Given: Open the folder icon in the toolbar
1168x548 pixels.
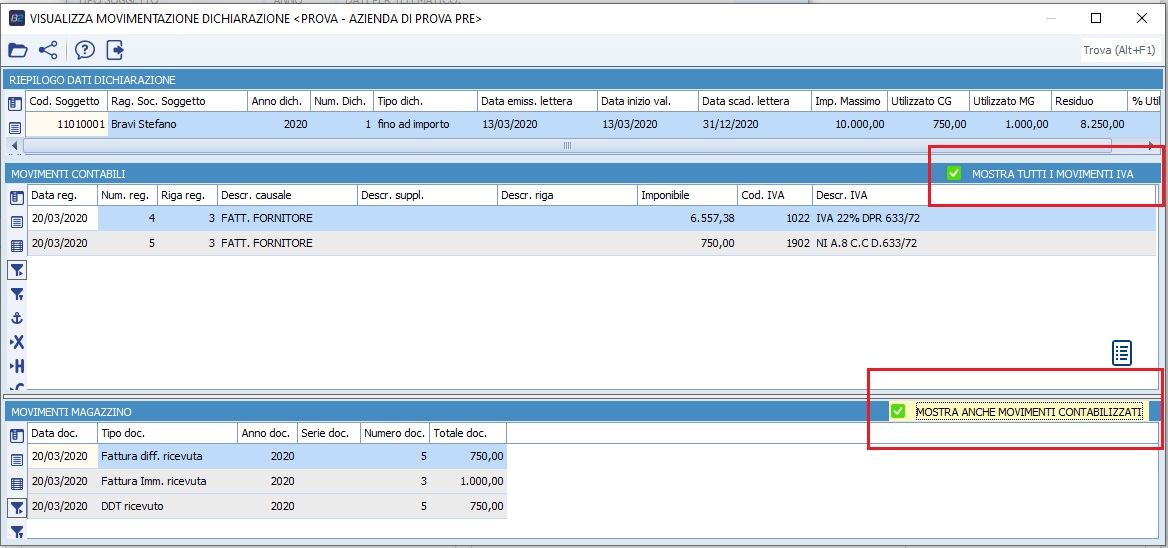Looking at the screenshot, I should pos(18,51).
